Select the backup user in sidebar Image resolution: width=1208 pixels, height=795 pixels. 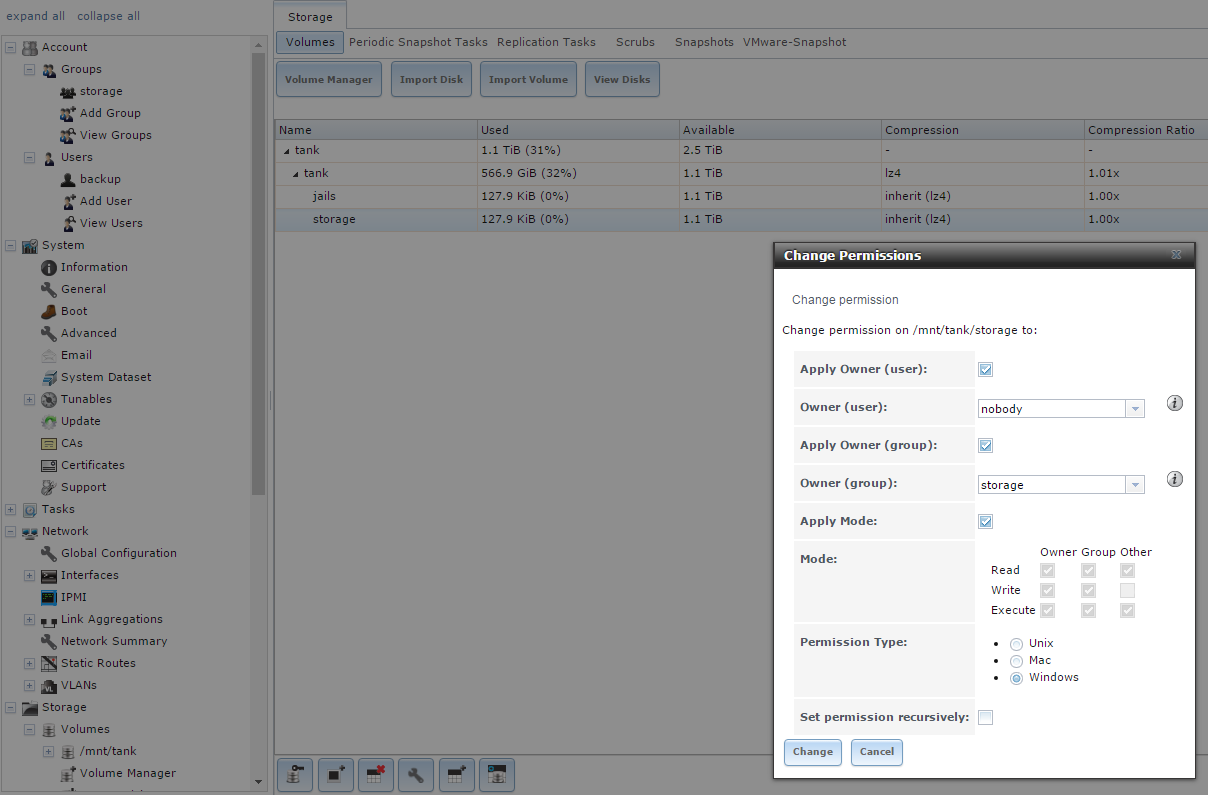[100, 179]
